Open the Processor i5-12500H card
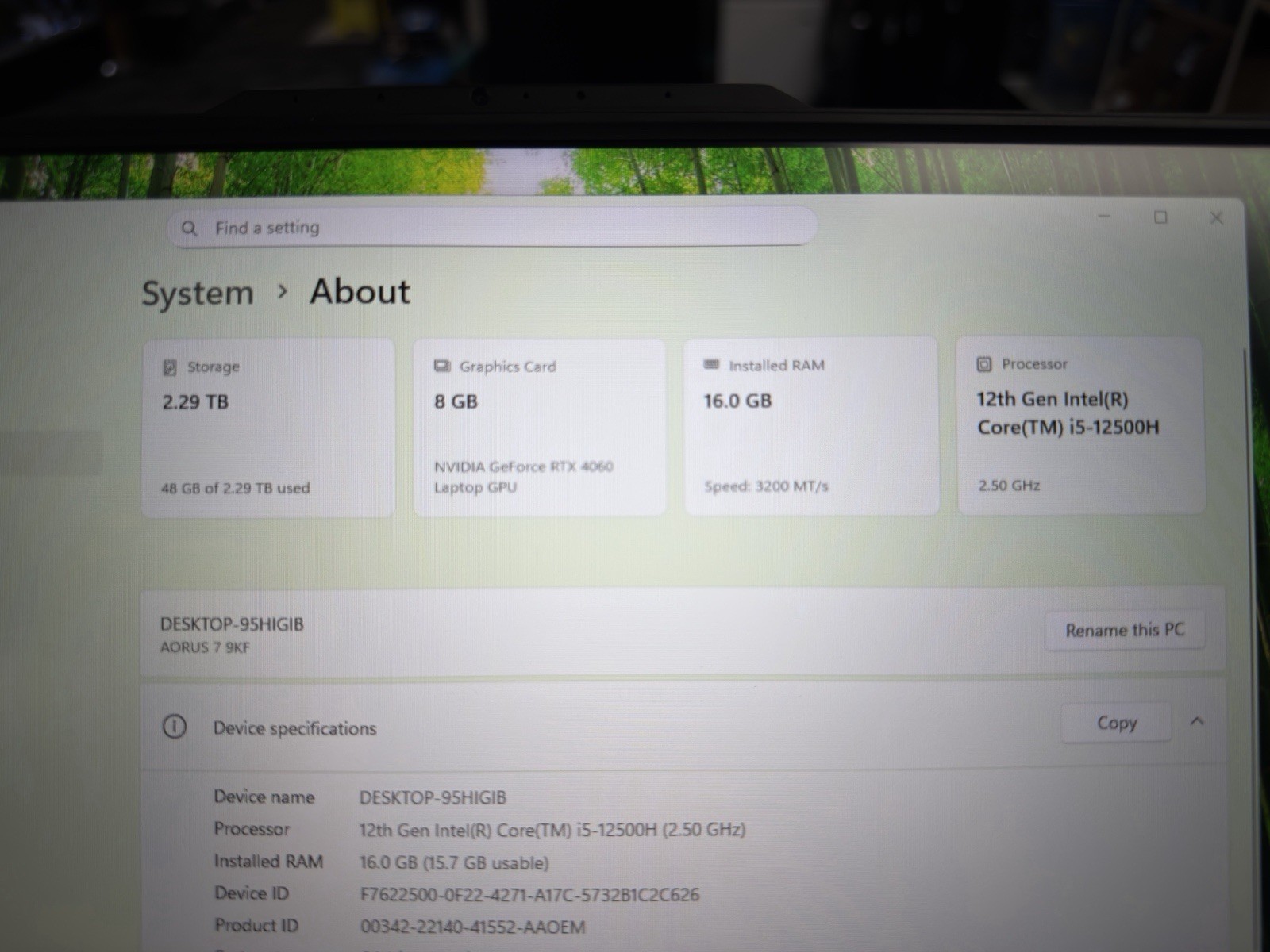Screen dimensions: 1270x952 tap(1081, 425)
